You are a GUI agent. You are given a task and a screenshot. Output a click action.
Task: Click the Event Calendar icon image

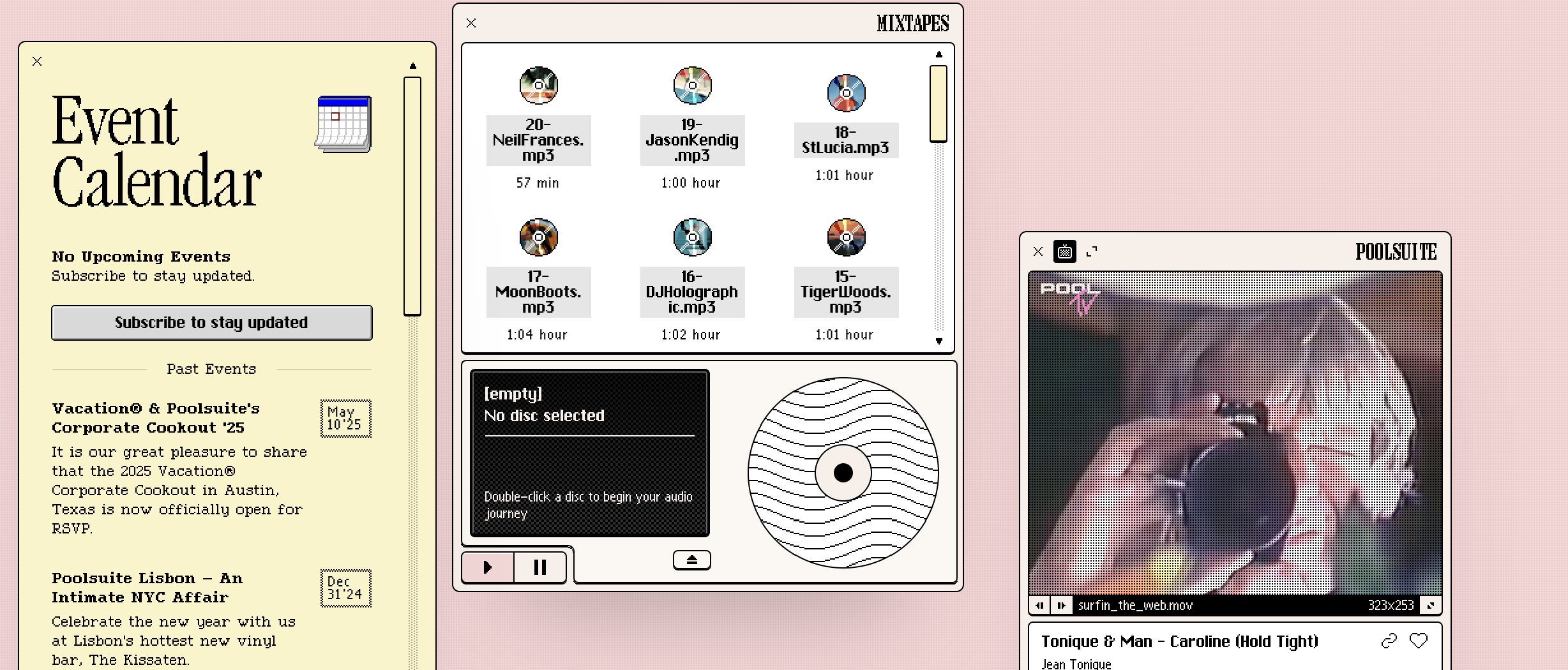[343, 124]
